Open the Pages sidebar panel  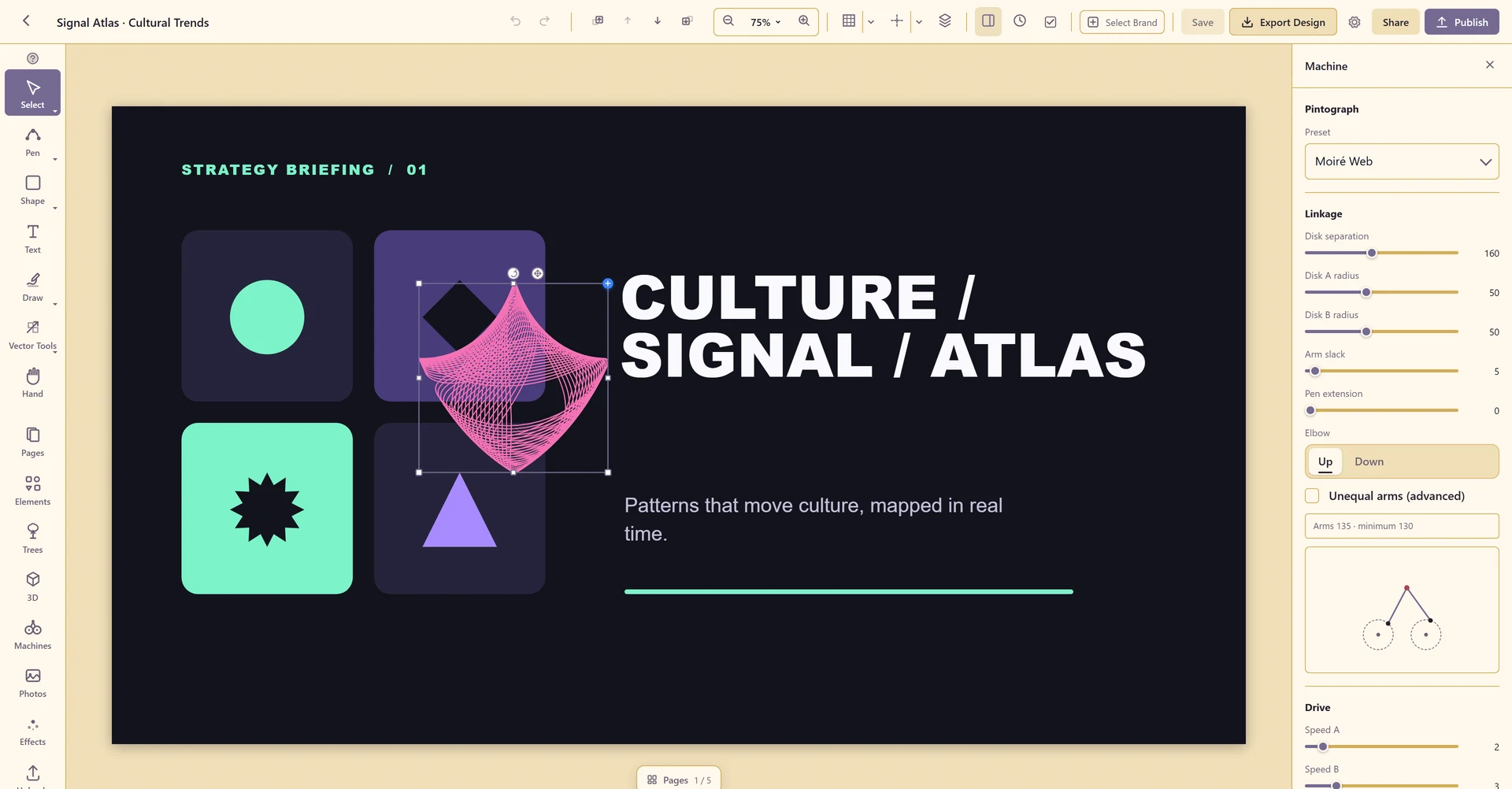coord(32,442)
